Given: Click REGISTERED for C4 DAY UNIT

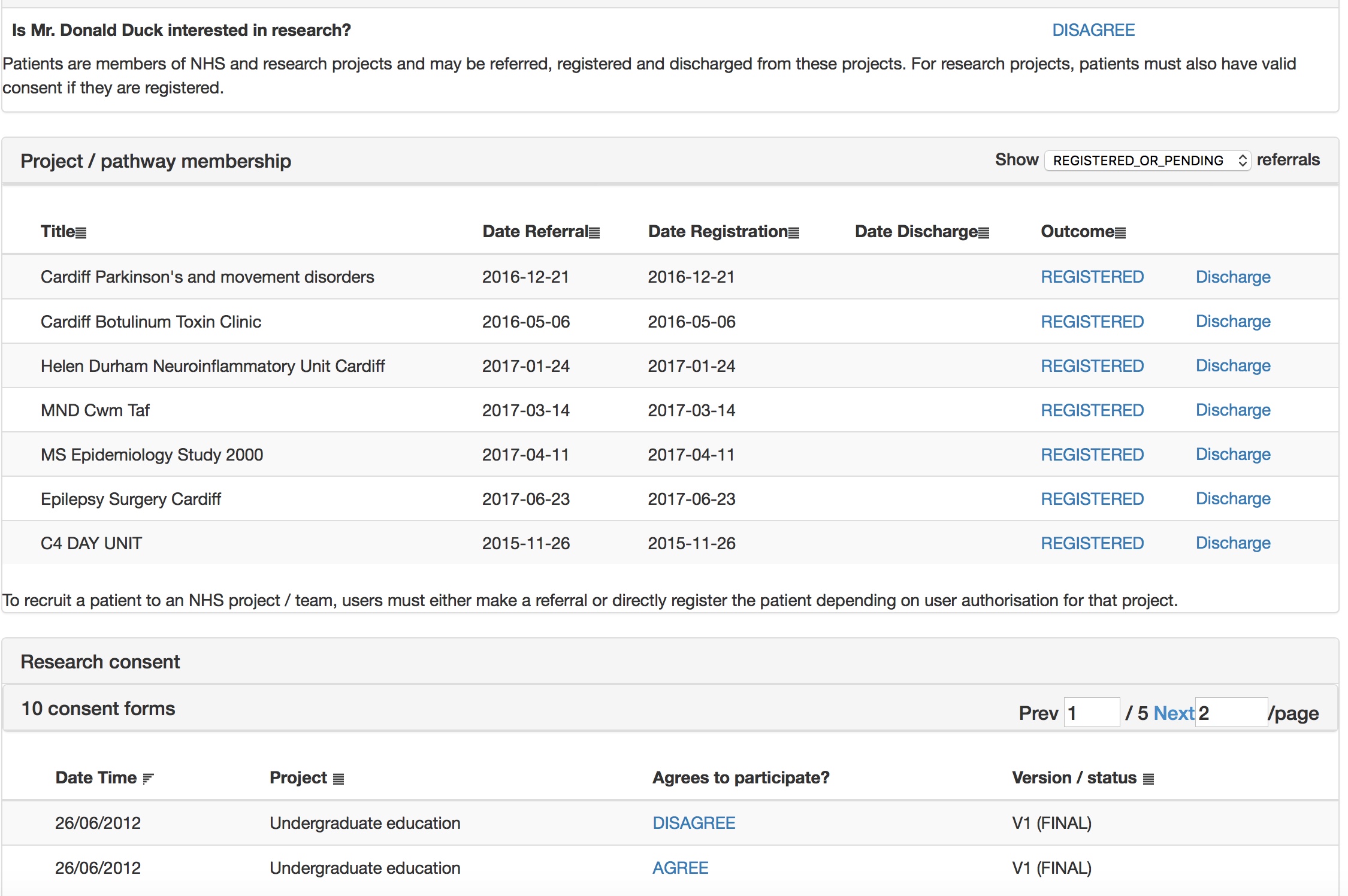Looking at the screenshot, I should click(1092, 543).
